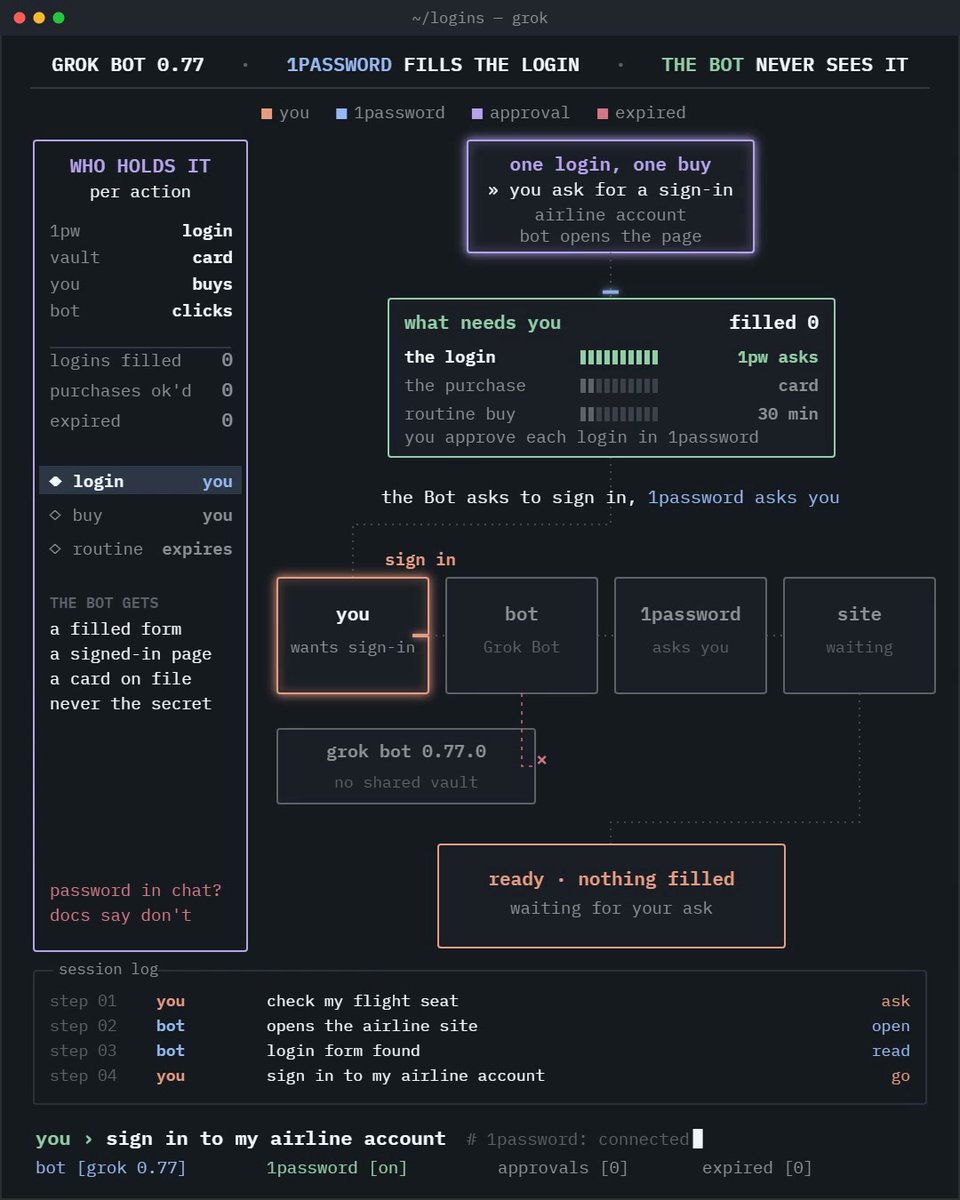Click "THE BOT NEVER SEES IT" in the header
The width and height of the screenshot is (960, 1200).
(785, 65)
